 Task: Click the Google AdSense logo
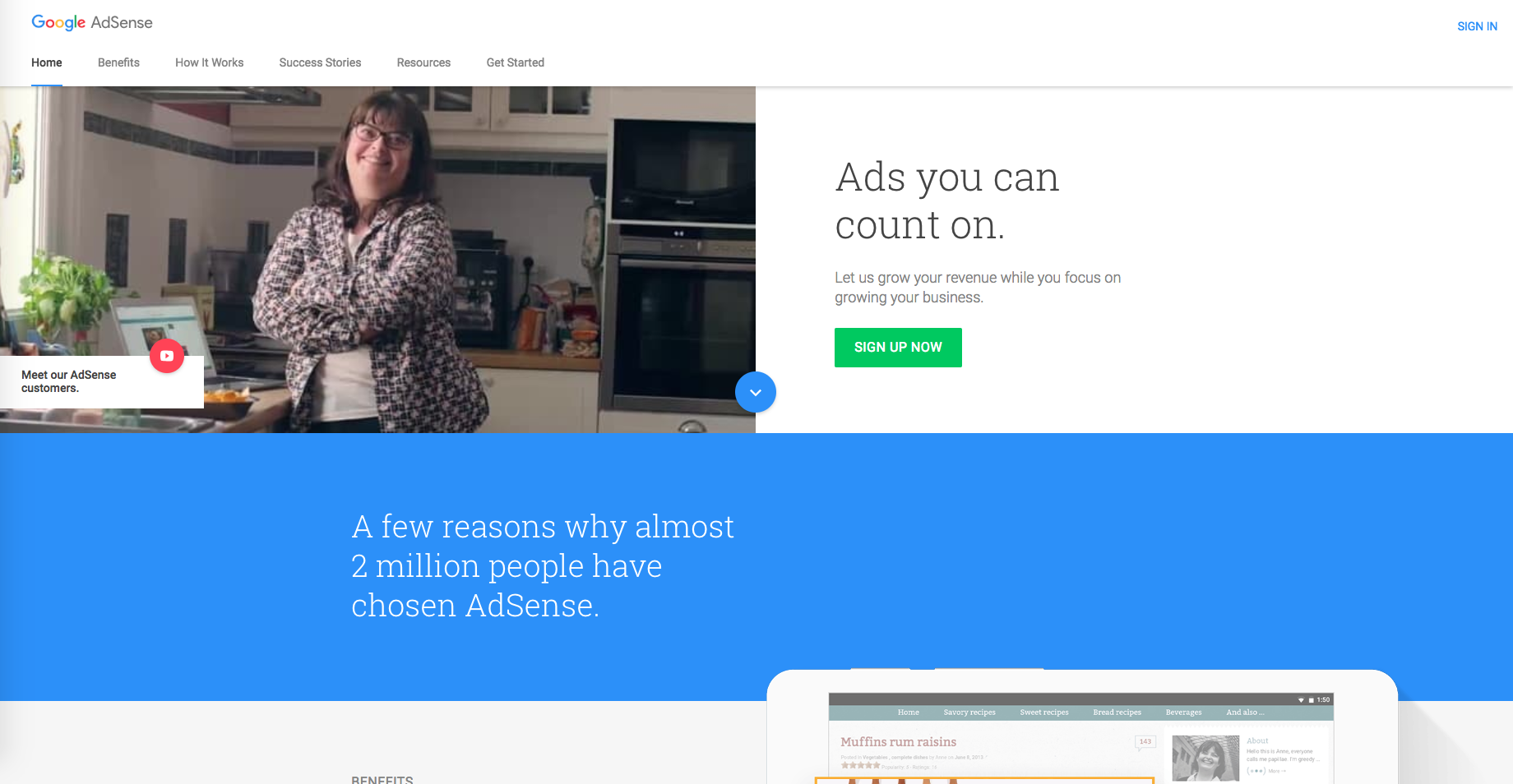coord(91,22)
